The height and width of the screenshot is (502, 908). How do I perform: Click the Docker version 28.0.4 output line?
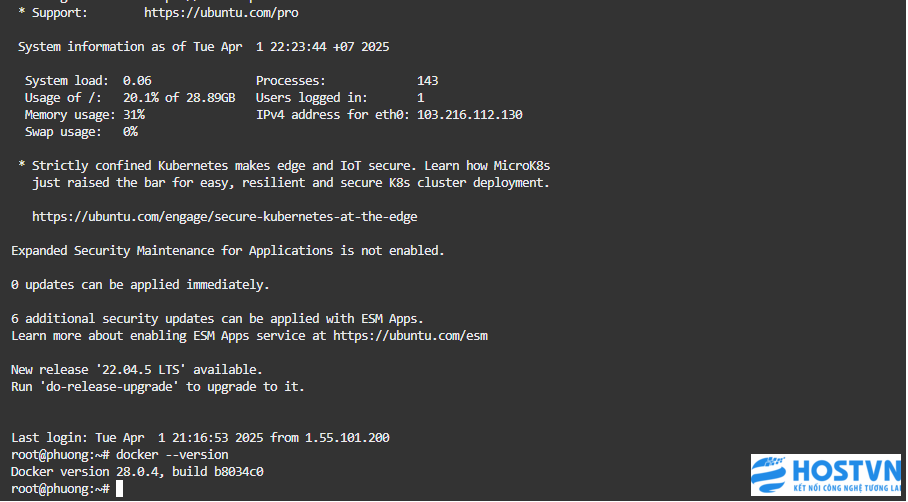[137, 472]
